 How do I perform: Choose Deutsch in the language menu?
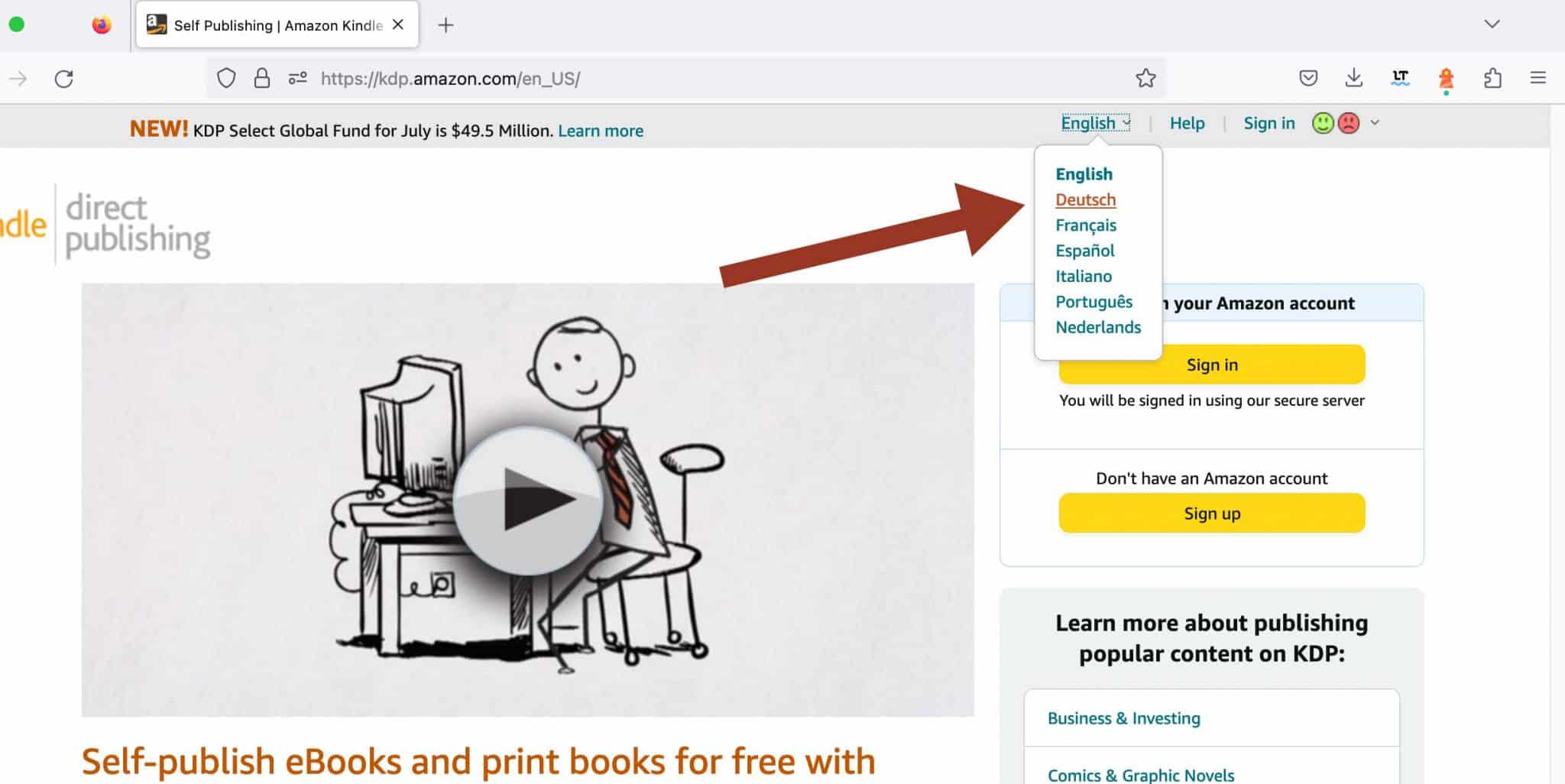[x=1085, y=199]
